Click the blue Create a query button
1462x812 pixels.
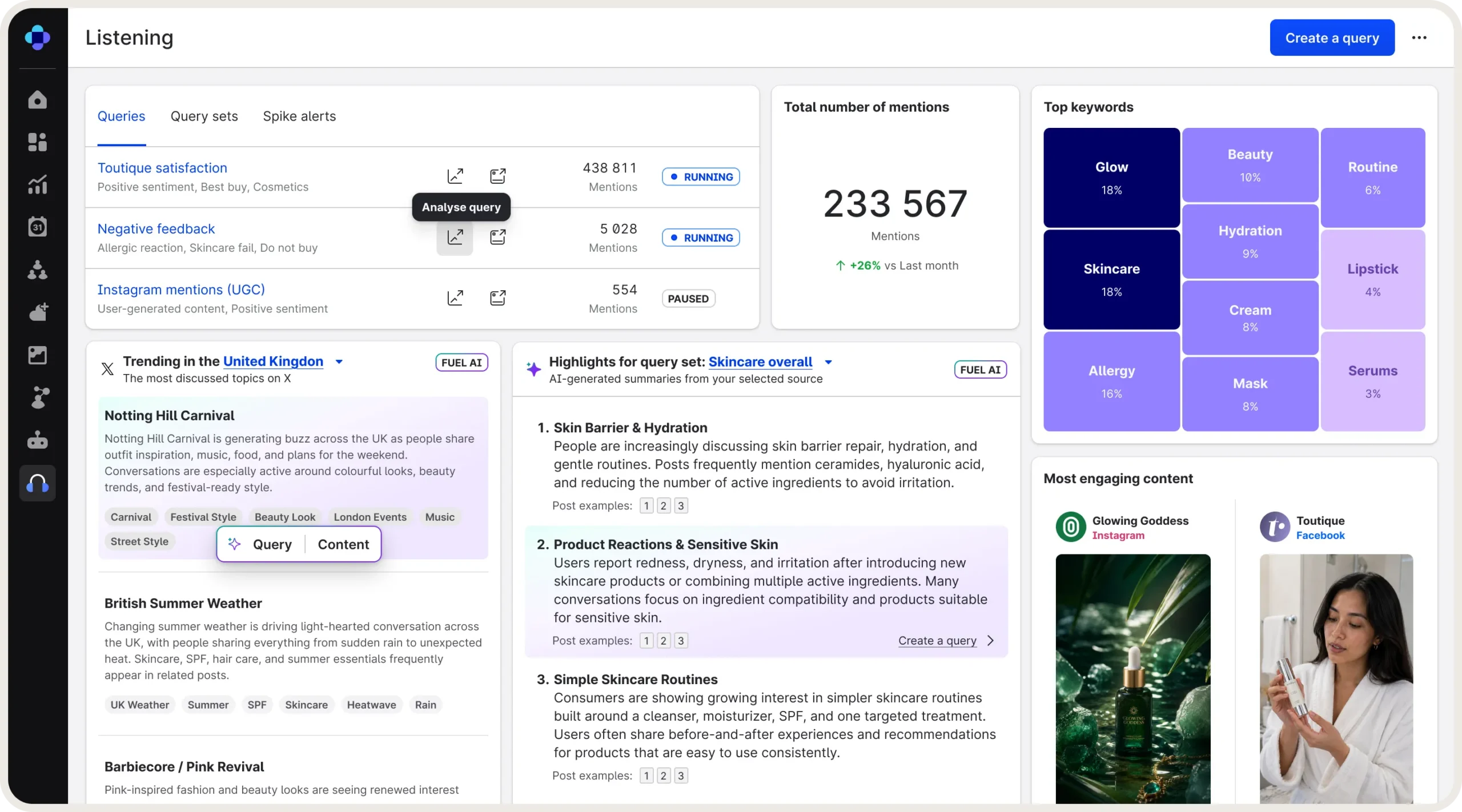(1332, 38)
